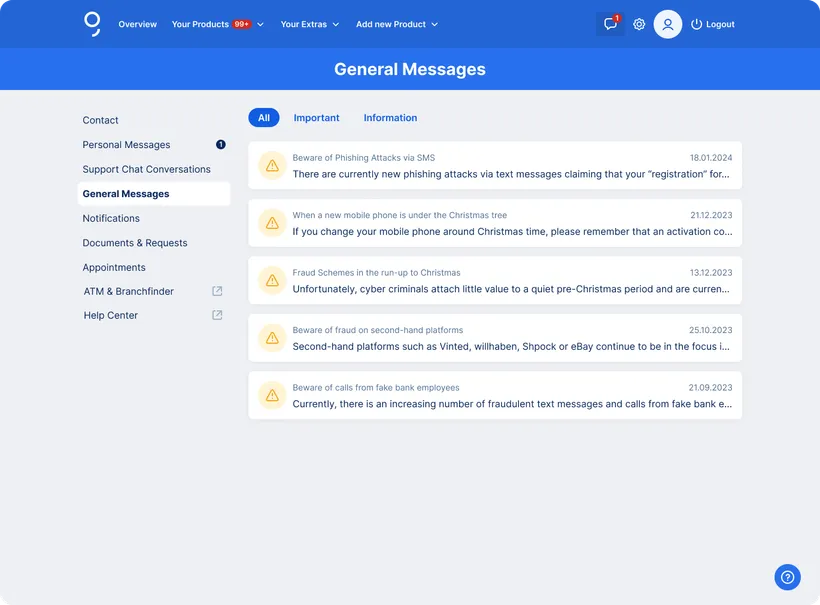Screen dimensions: 820x605
Task: Open the Add new Product menu label
Action: tap(391, 24)
